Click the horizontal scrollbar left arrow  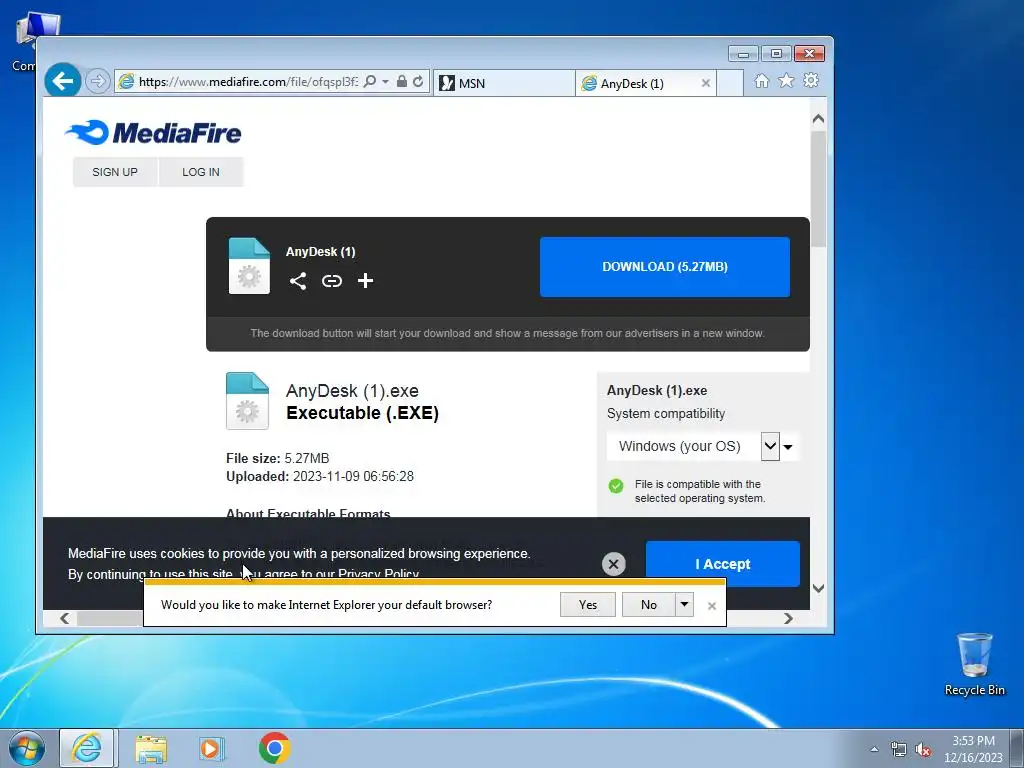coord(64,618)
